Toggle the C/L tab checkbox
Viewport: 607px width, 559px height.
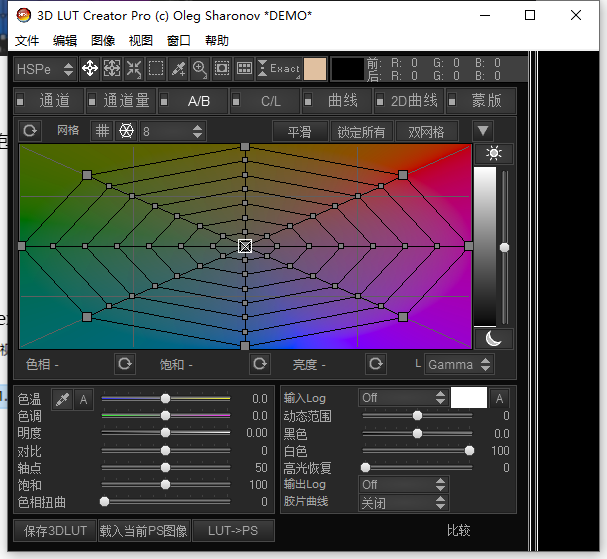pyautogui.click(x=236, y=101)
